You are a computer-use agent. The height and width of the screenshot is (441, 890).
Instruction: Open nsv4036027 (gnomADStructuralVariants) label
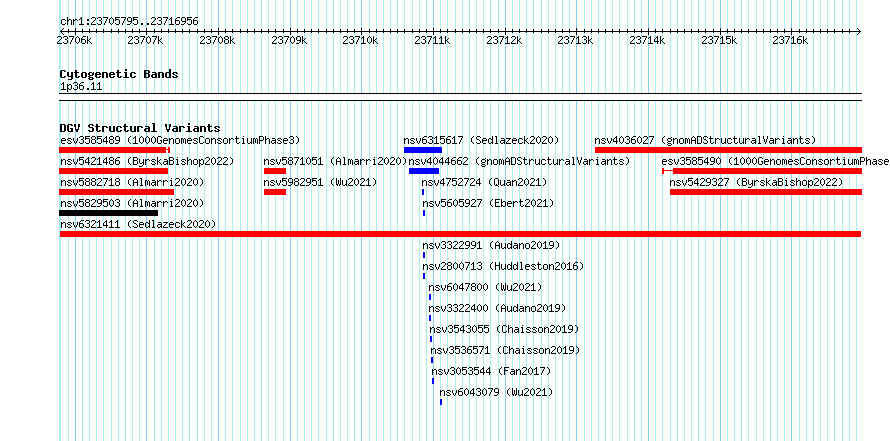coord(705,140)
